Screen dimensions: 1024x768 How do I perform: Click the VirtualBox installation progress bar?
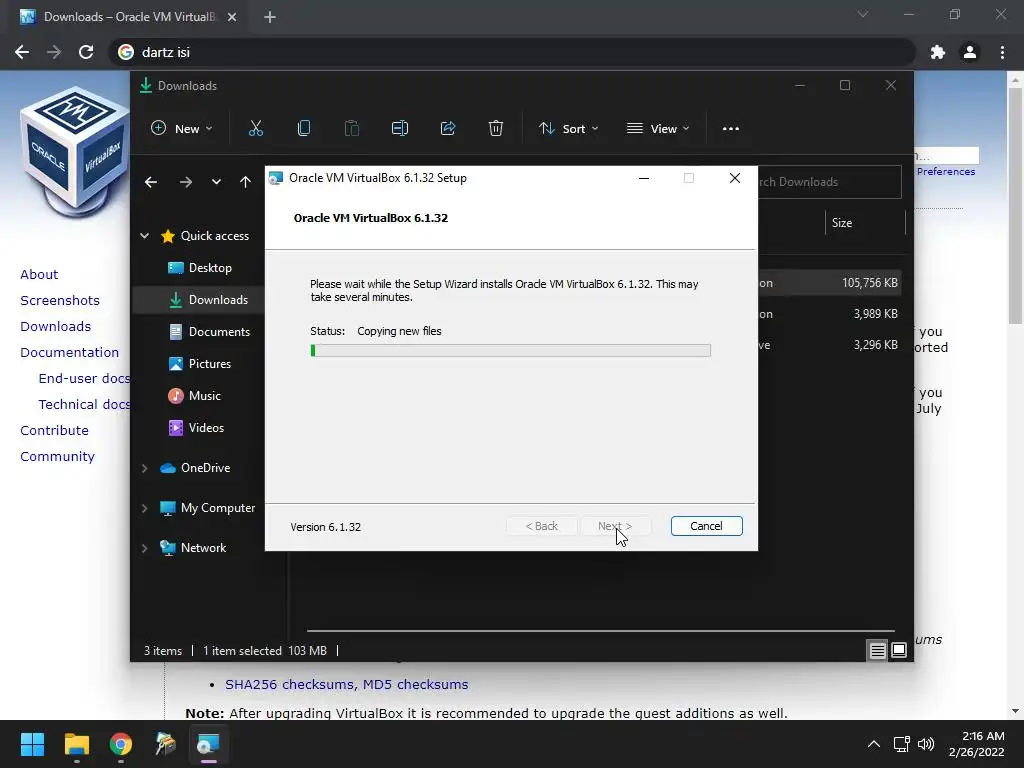coord(511,351)
